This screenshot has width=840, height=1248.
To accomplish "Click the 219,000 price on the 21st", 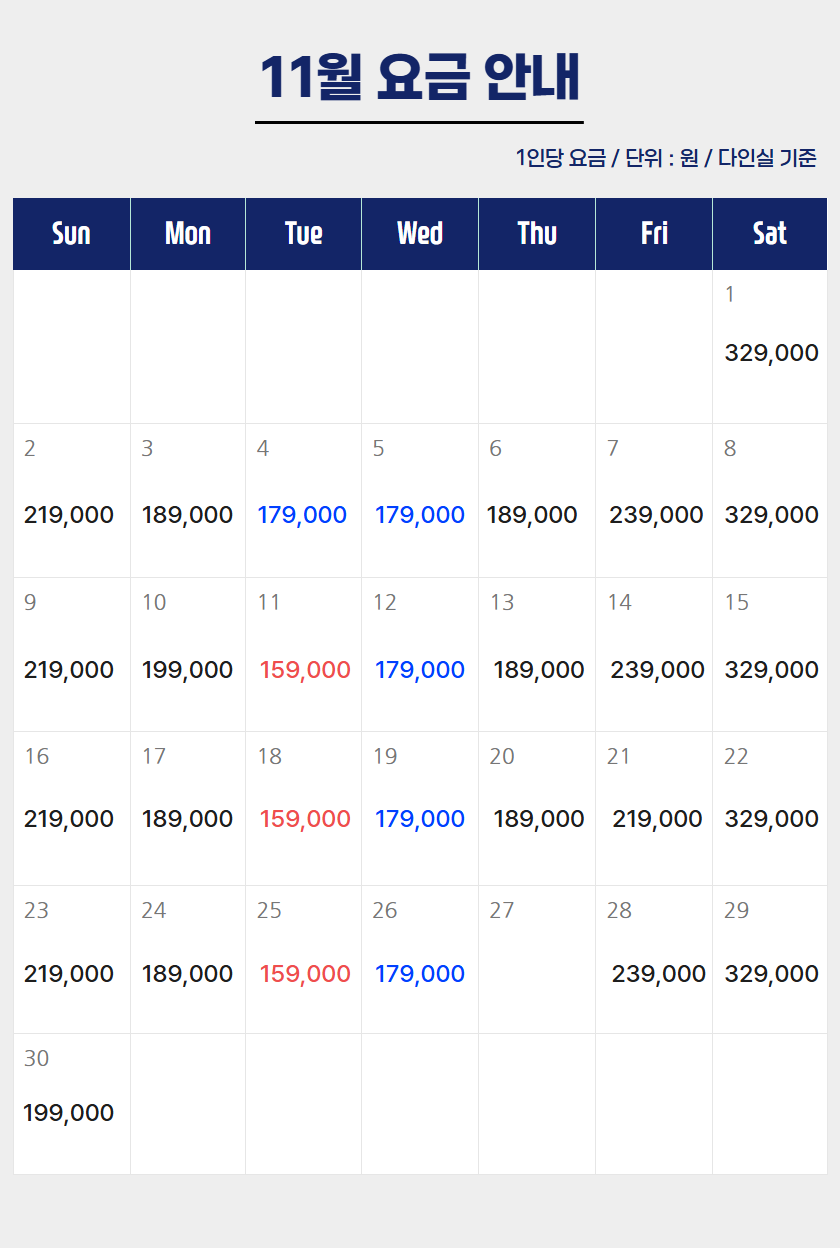I will (657, 819).
